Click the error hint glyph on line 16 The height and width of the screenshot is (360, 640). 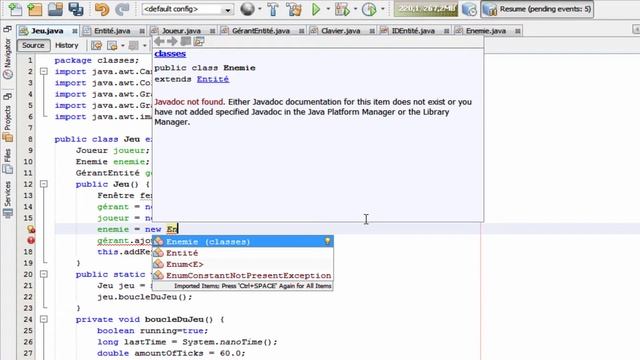[x=31, y=229]
